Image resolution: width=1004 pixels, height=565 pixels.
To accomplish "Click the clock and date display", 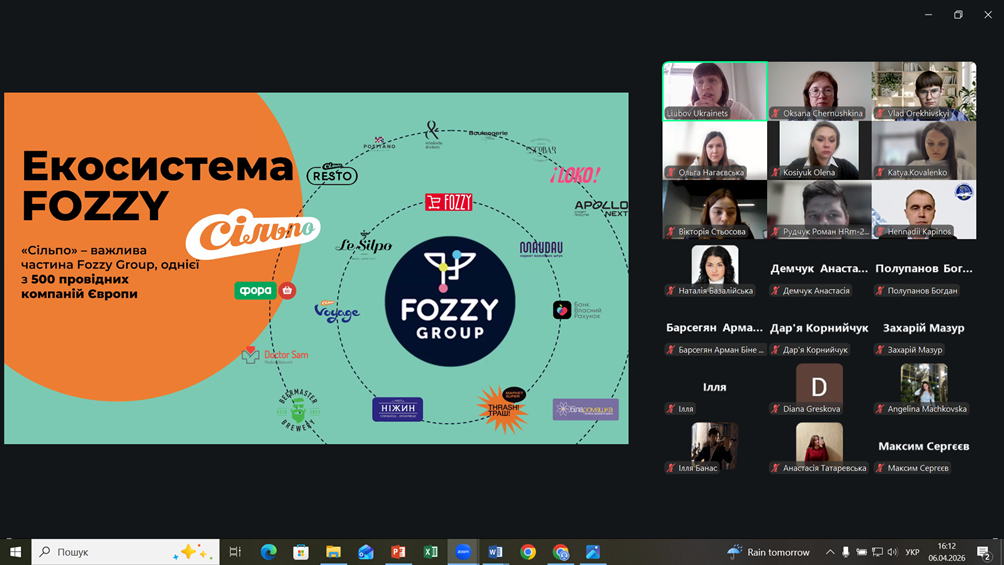I will (946, 552).
